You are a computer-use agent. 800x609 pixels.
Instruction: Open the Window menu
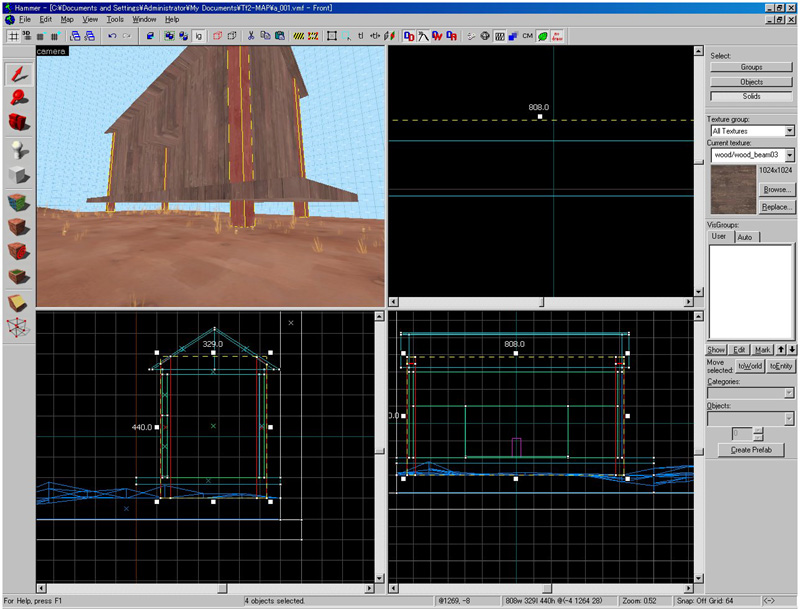(x=144, y=19)
